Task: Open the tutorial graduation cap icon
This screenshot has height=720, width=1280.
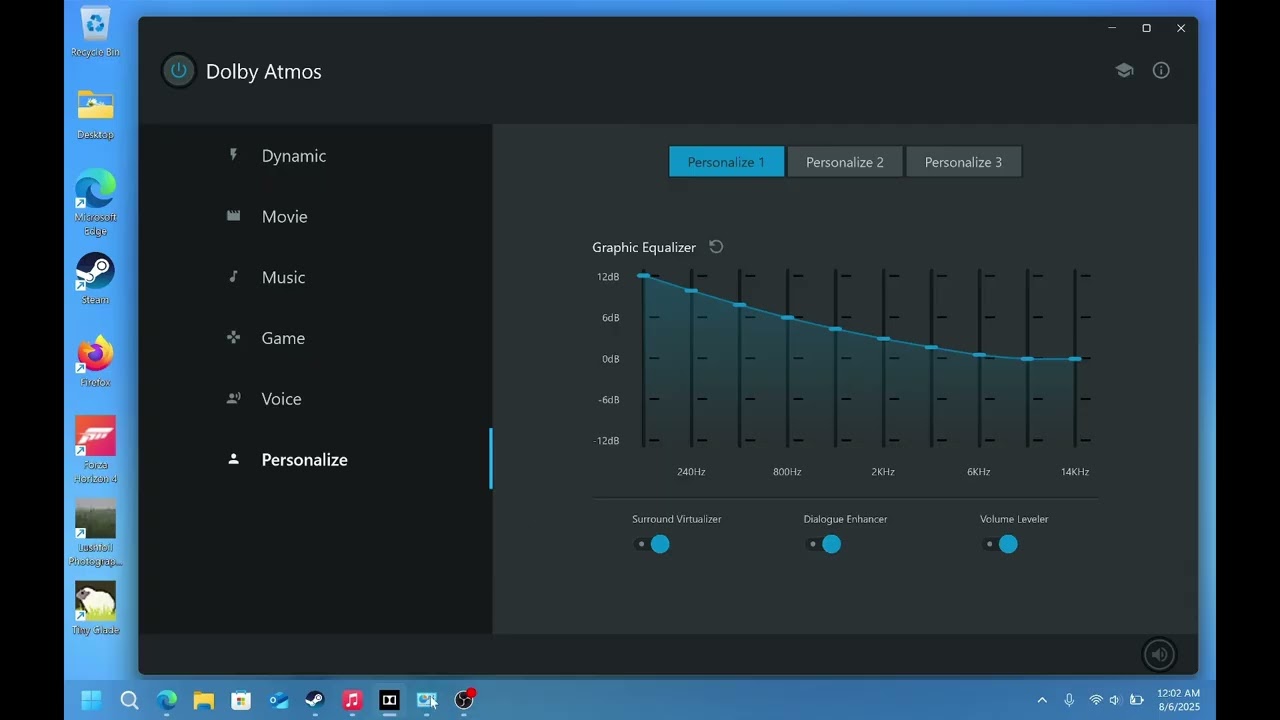Action: tap(1124, 70)
